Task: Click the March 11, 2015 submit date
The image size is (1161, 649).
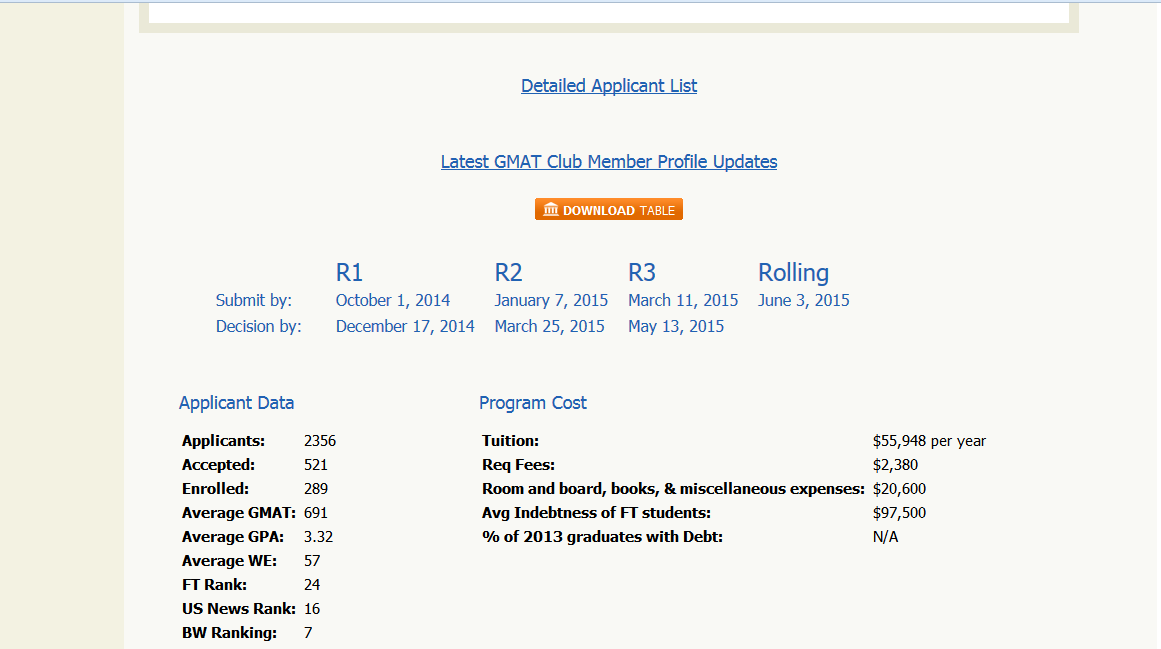Action: coord(683,300)
